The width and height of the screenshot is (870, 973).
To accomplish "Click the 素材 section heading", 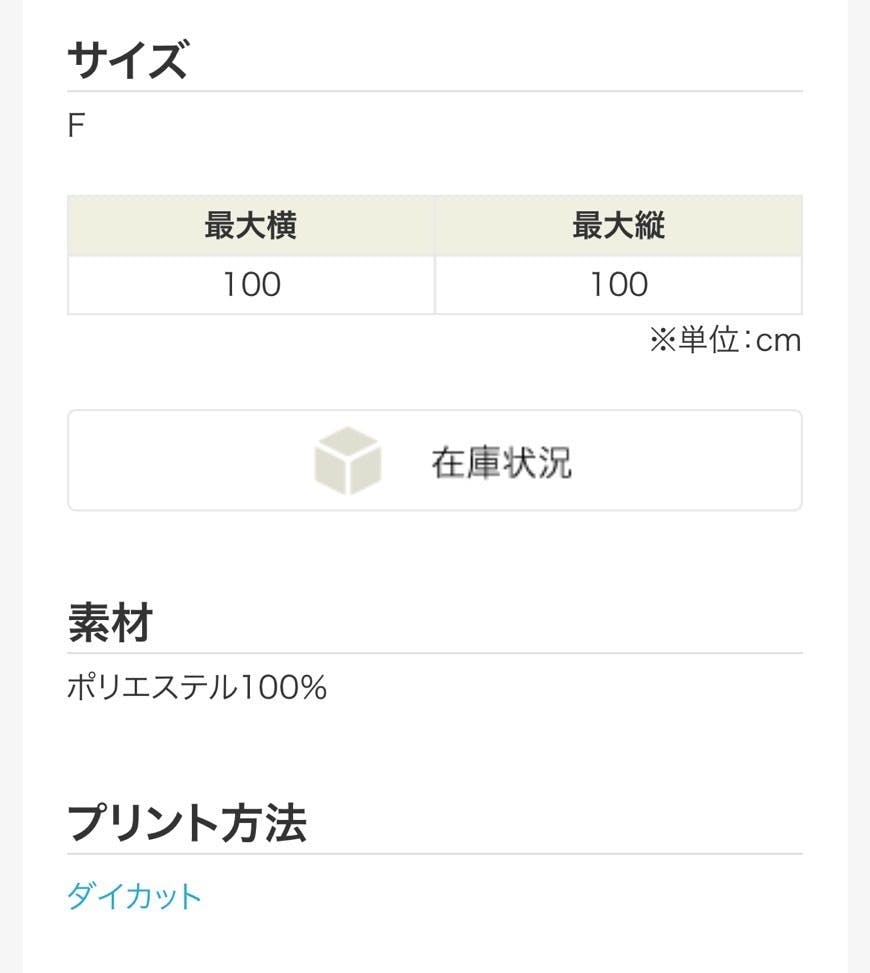I will click(110, 624).
